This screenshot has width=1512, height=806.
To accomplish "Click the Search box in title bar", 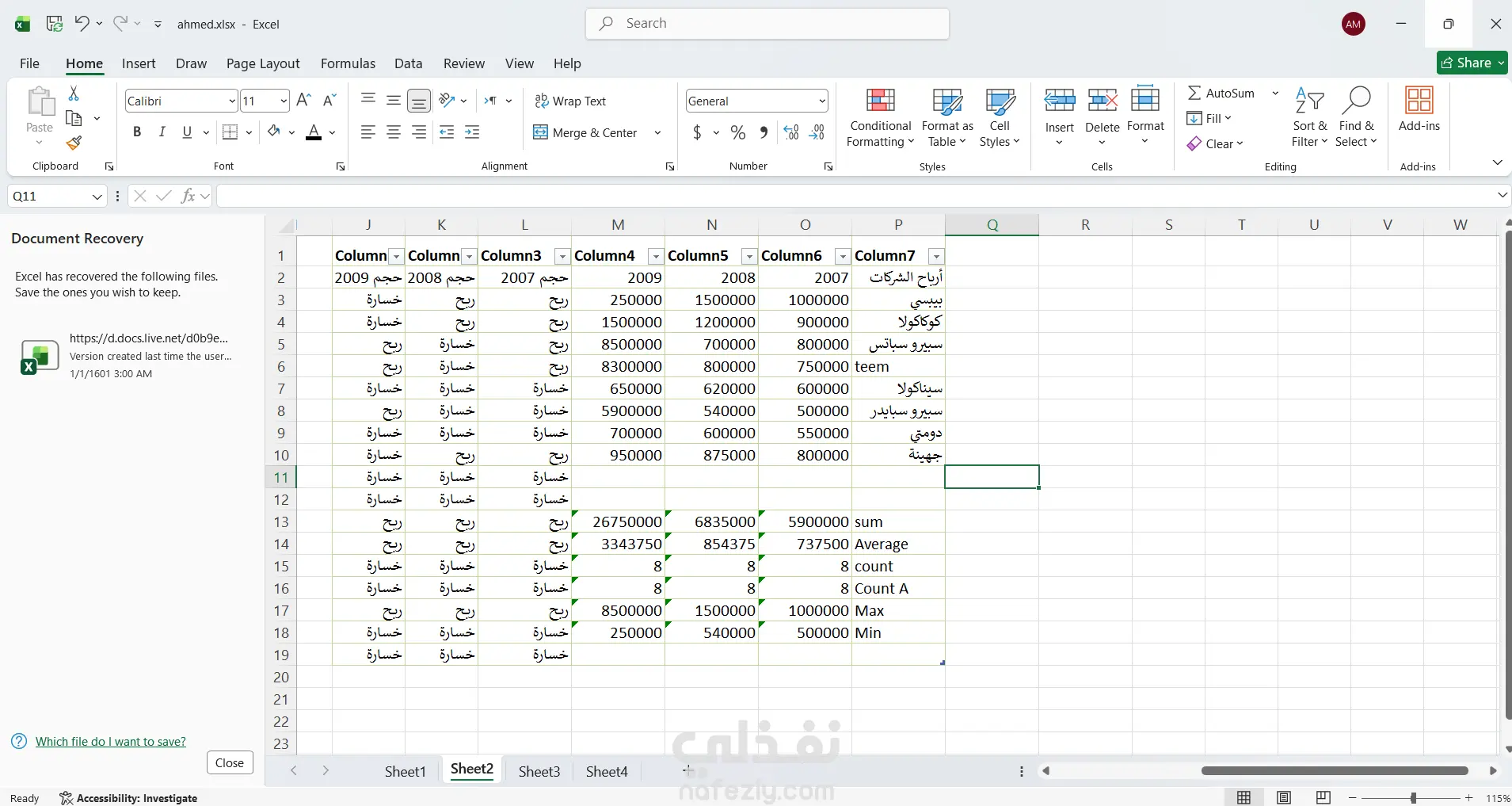I will click(x=767, y=24).
